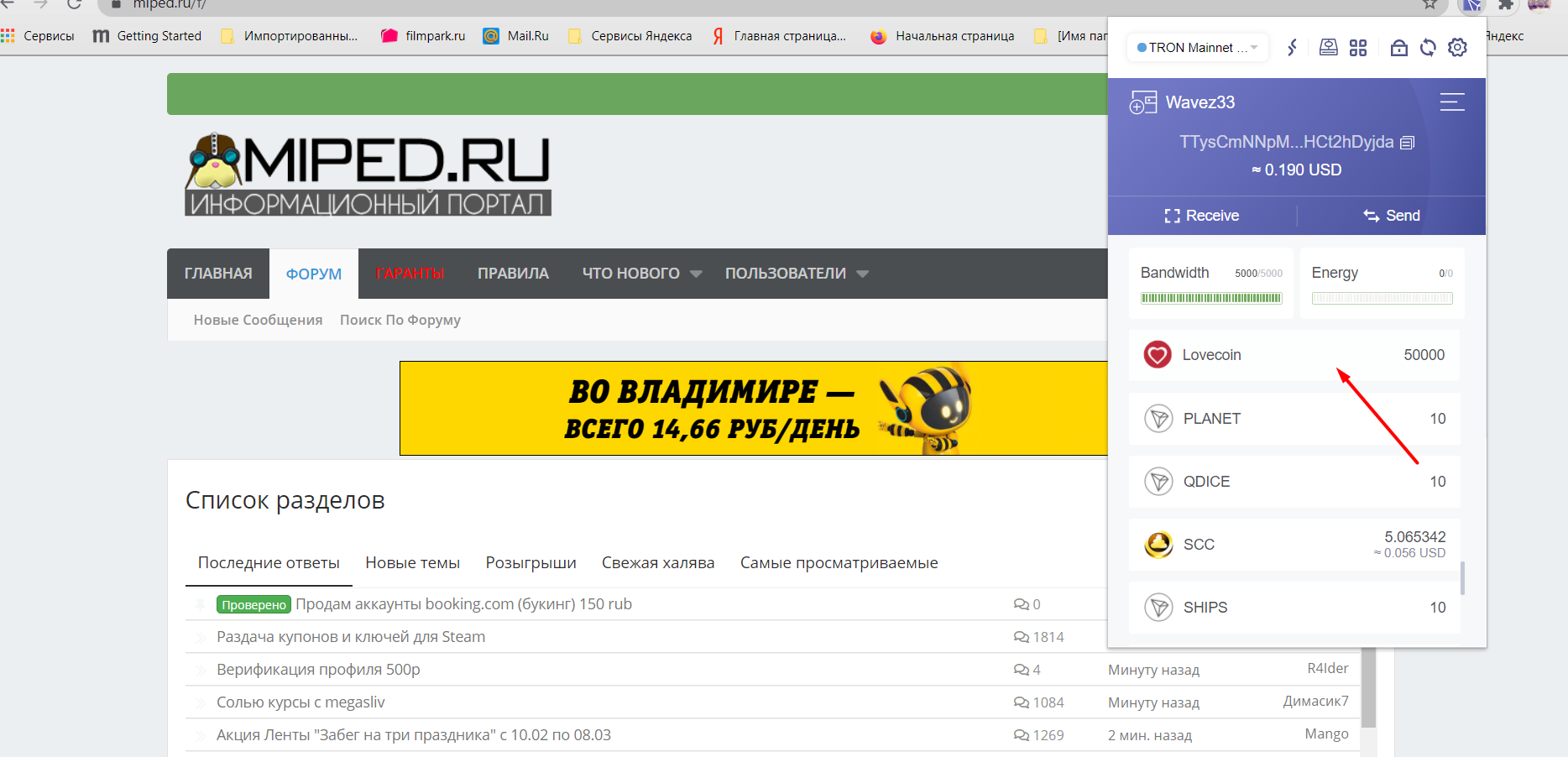Open node management lightning icon in wallet
The image size is (1568, 757).
[1293, 48]
